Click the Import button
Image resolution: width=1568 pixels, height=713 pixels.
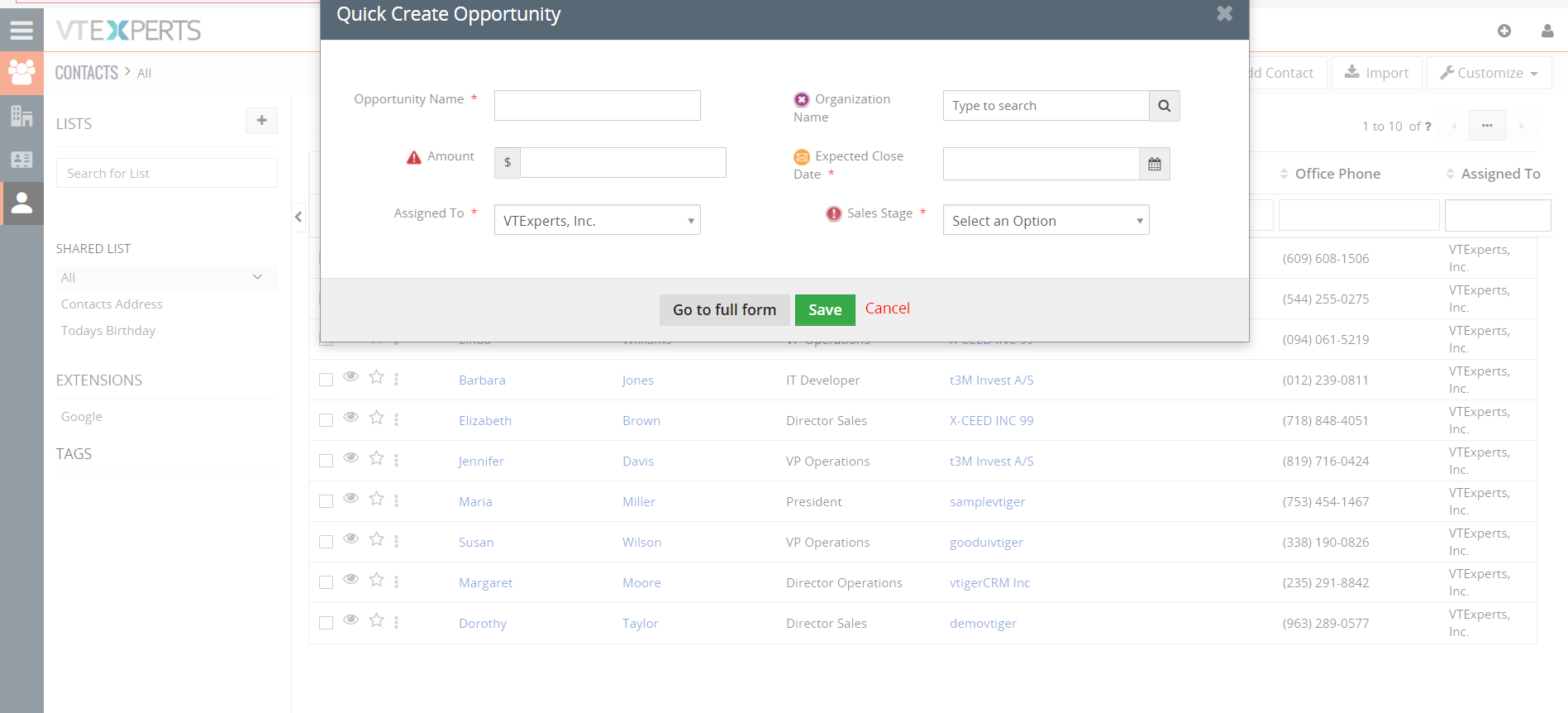point(1376,73)
